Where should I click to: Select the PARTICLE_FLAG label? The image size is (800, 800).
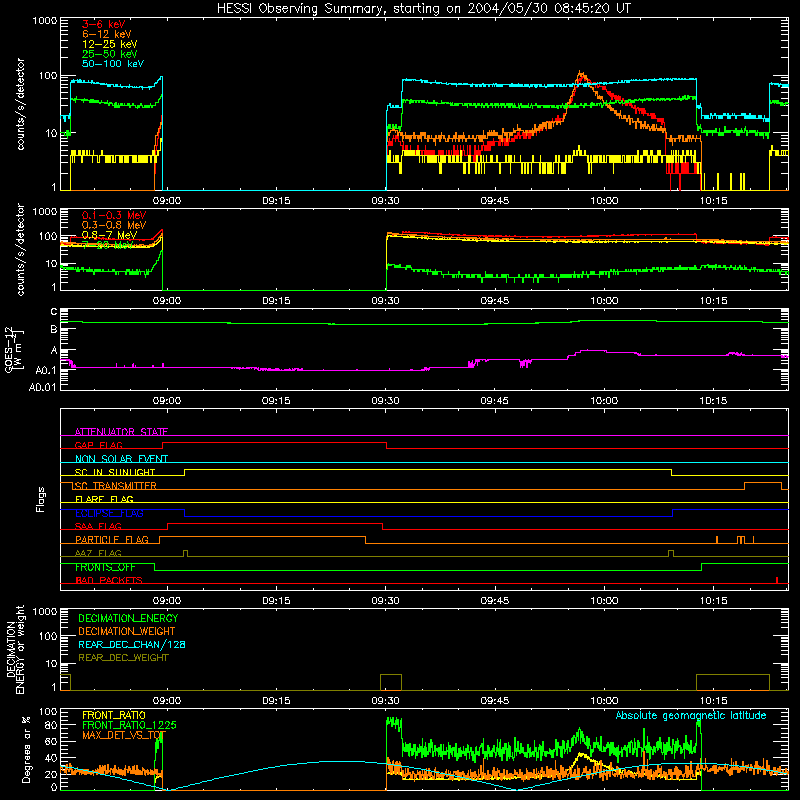(x=112, y=540)
